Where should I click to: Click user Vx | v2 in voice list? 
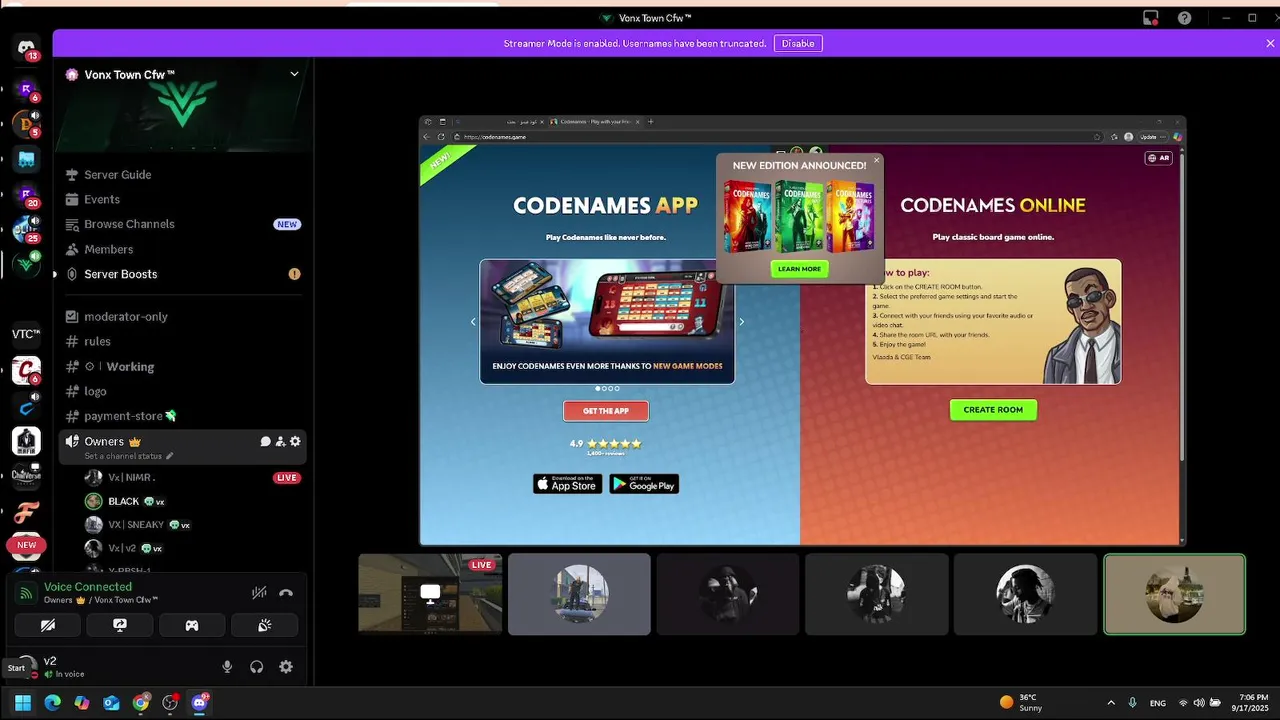[192, 548]
